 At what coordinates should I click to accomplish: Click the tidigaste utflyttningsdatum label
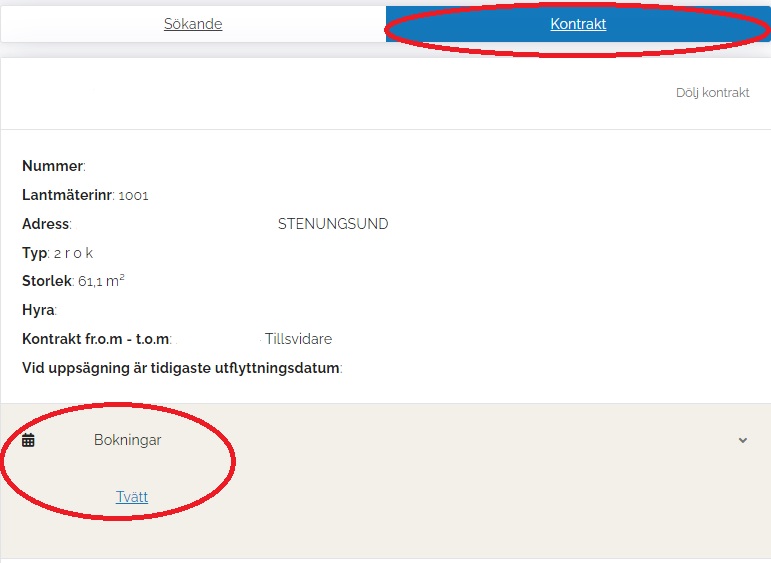click(x=180, y=368)
